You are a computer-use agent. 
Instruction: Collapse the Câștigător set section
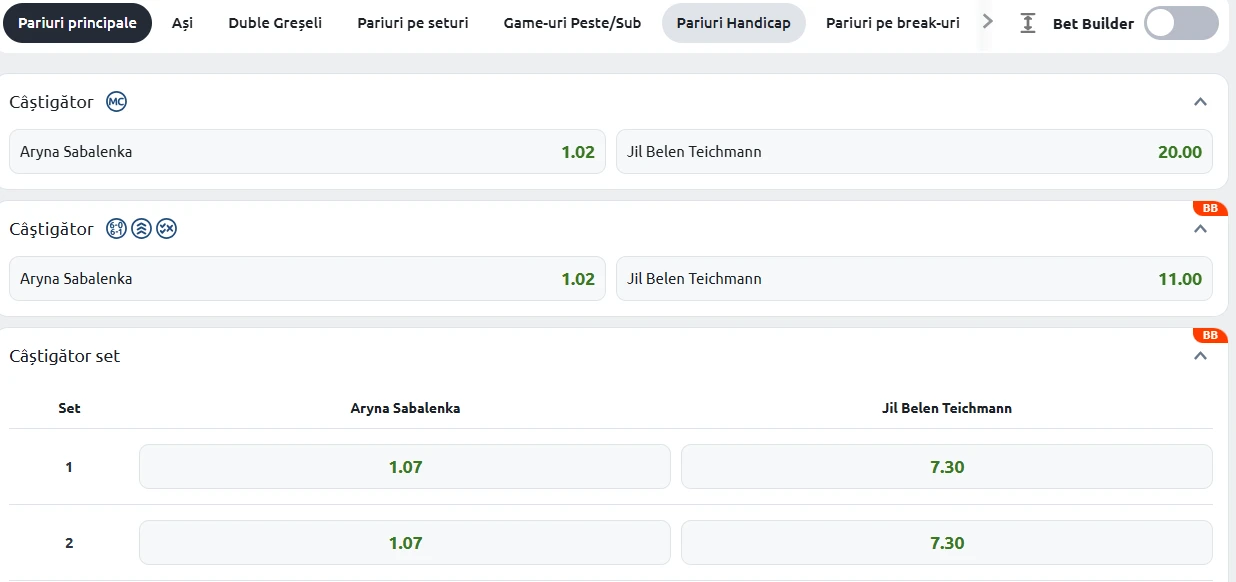pyautogui.click(x=1201, y=356)
